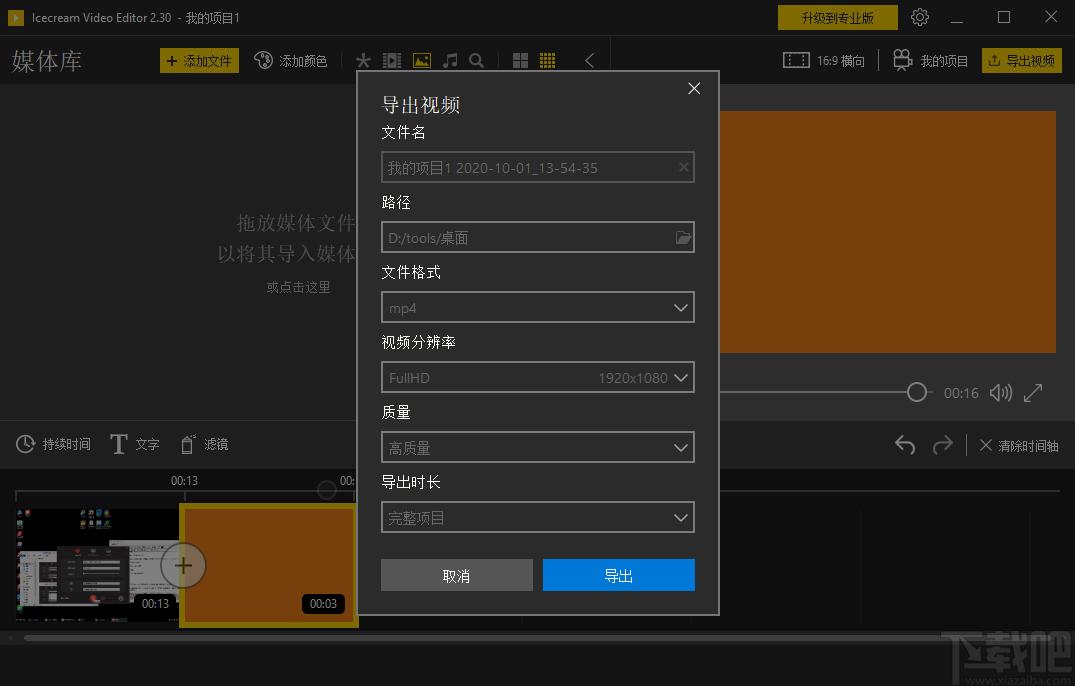Filter media library by music note icon
1075x686 pixels.
450,61
